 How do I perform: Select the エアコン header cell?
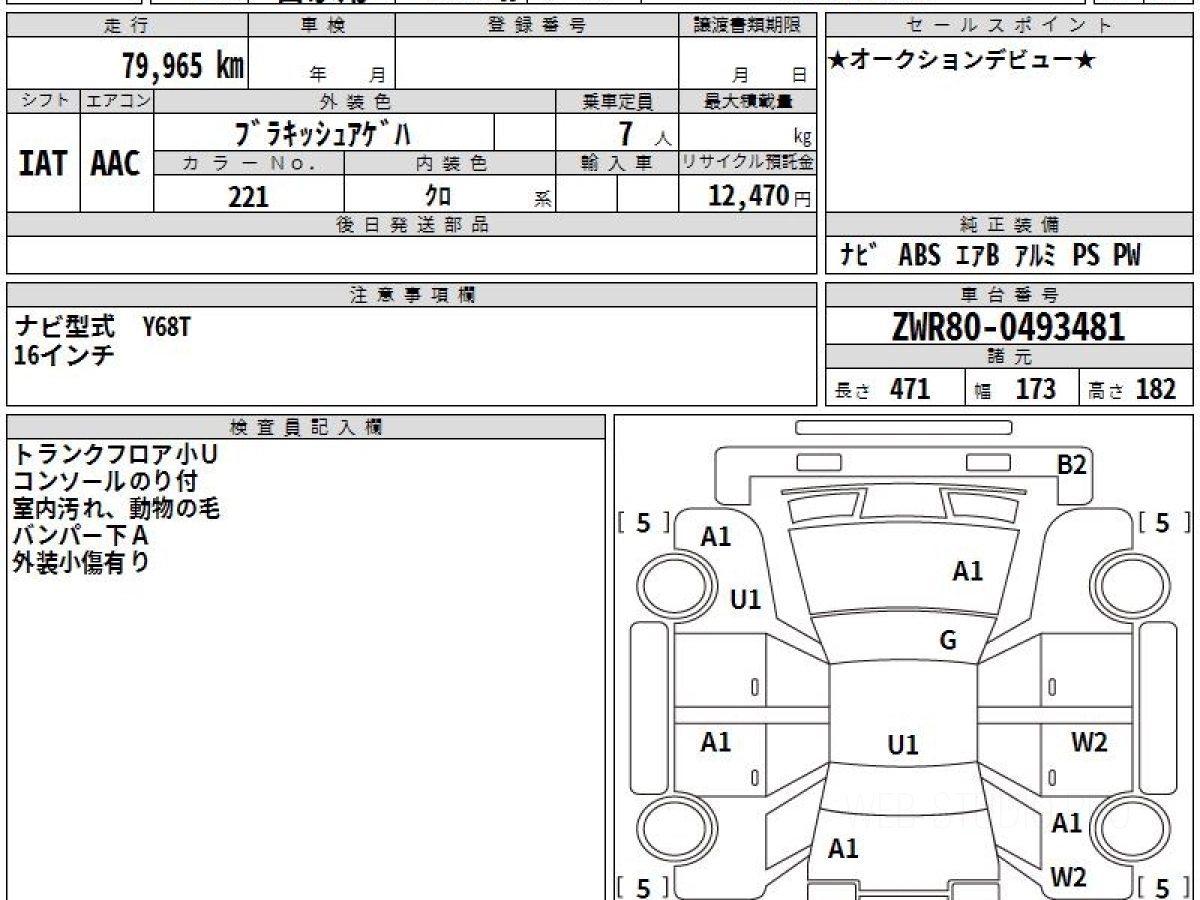117,101
